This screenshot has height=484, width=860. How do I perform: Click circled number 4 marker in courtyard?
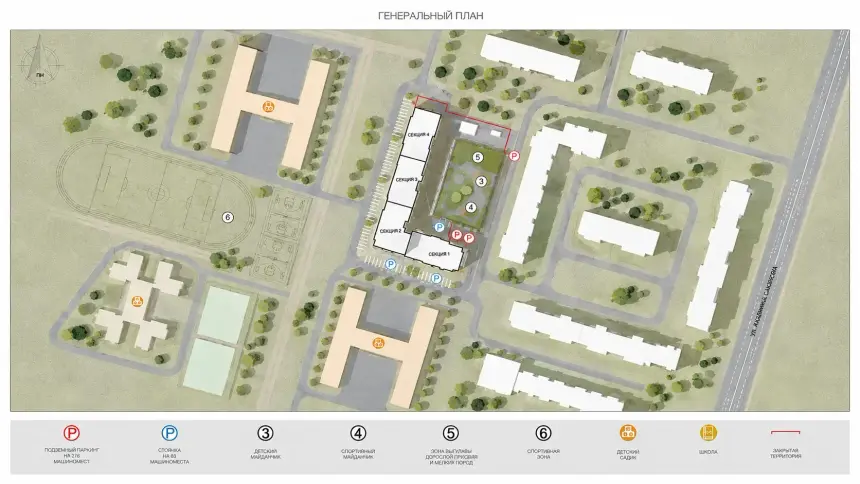[x=470, y=207]
